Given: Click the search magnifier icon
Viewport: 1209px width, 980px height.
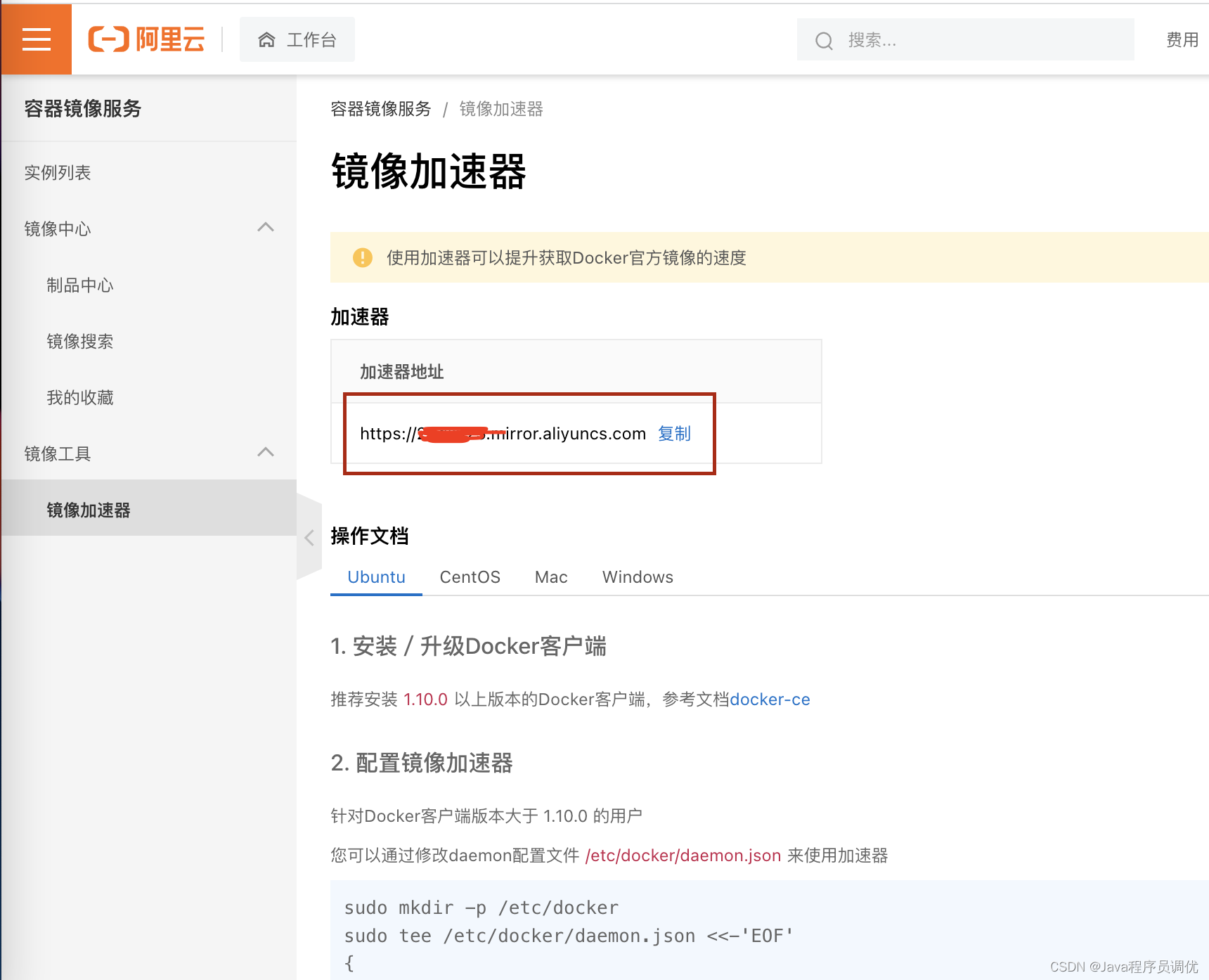Looking at the screenshot, I should point(824,41).
